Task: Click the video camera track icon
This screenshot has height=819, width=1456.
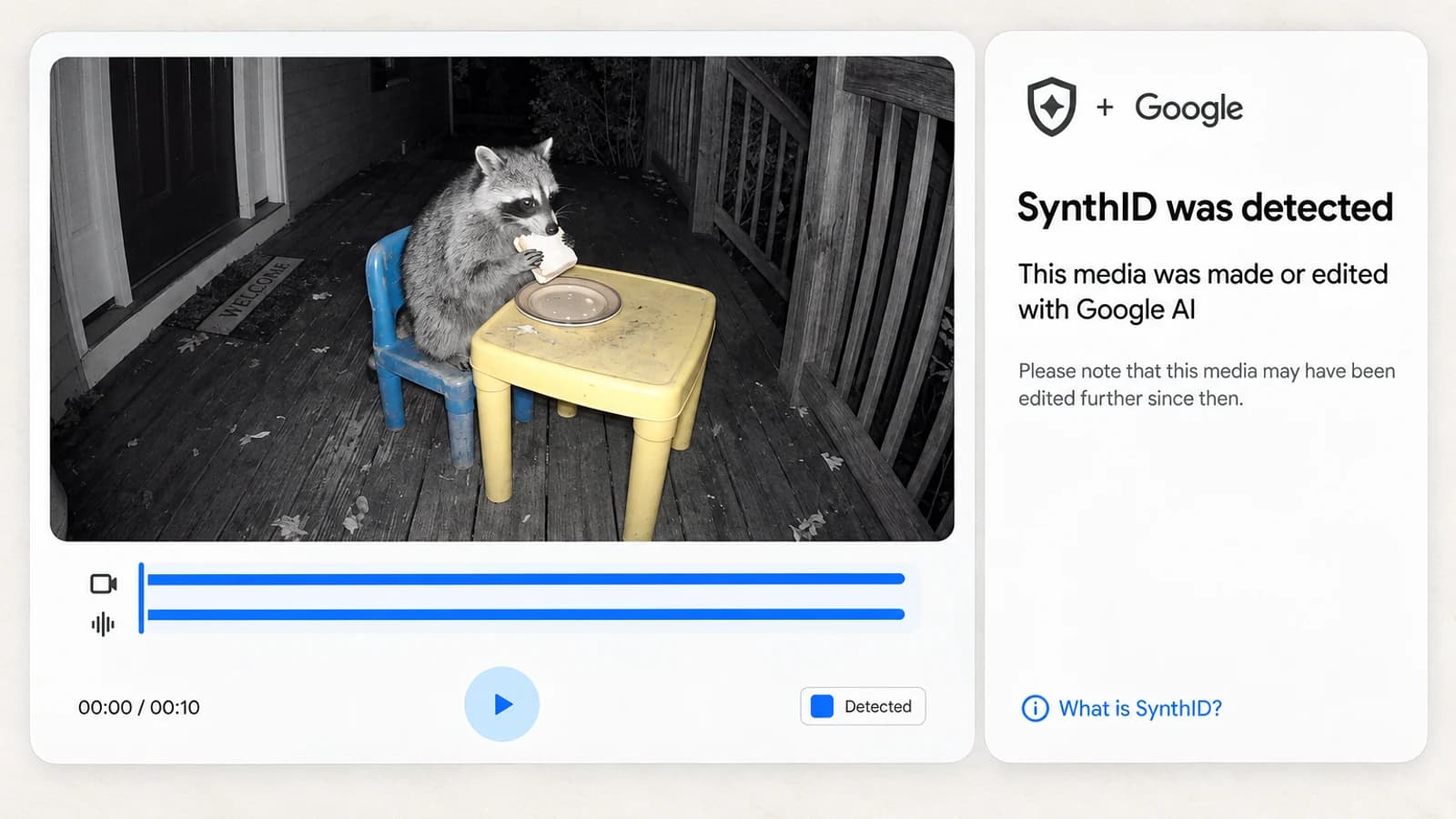Action: [x=104, y=583]
